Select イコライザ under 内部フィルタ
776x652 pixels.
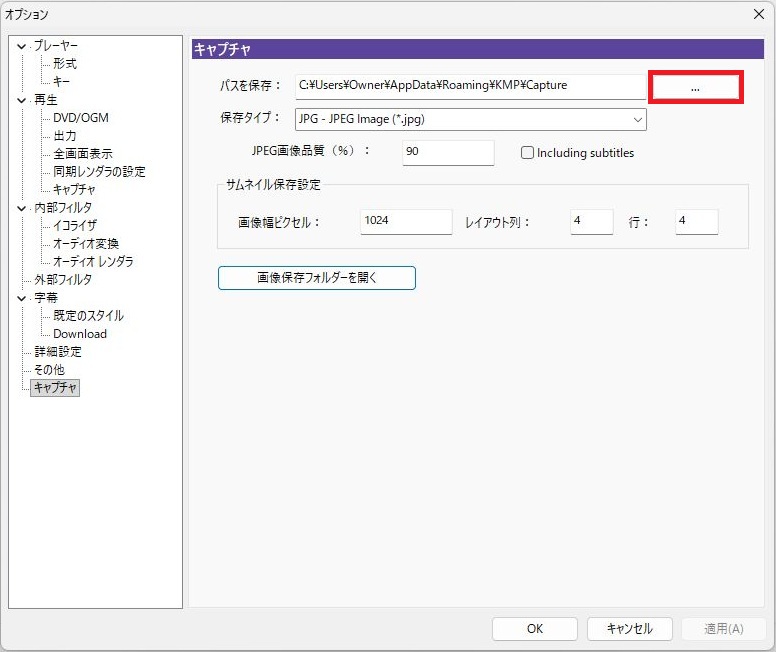[75, 226]
